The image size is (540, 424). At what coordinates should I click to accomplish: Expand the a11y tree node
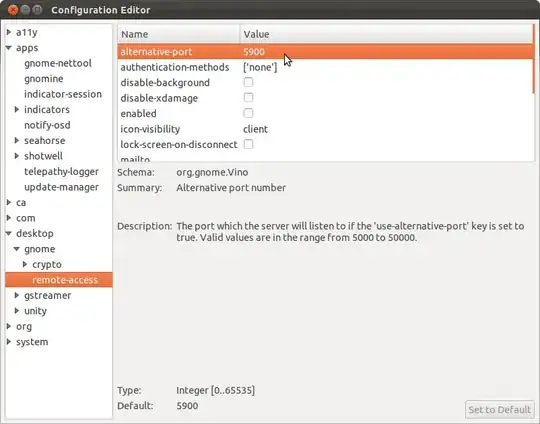coord(9,32)
